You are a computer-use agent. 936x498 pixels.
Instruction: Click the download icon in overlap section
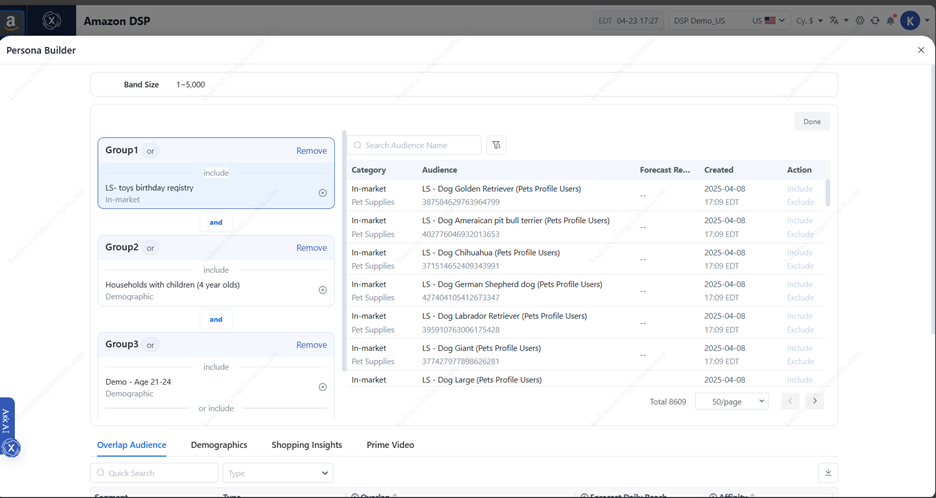[x=828, y=472]
